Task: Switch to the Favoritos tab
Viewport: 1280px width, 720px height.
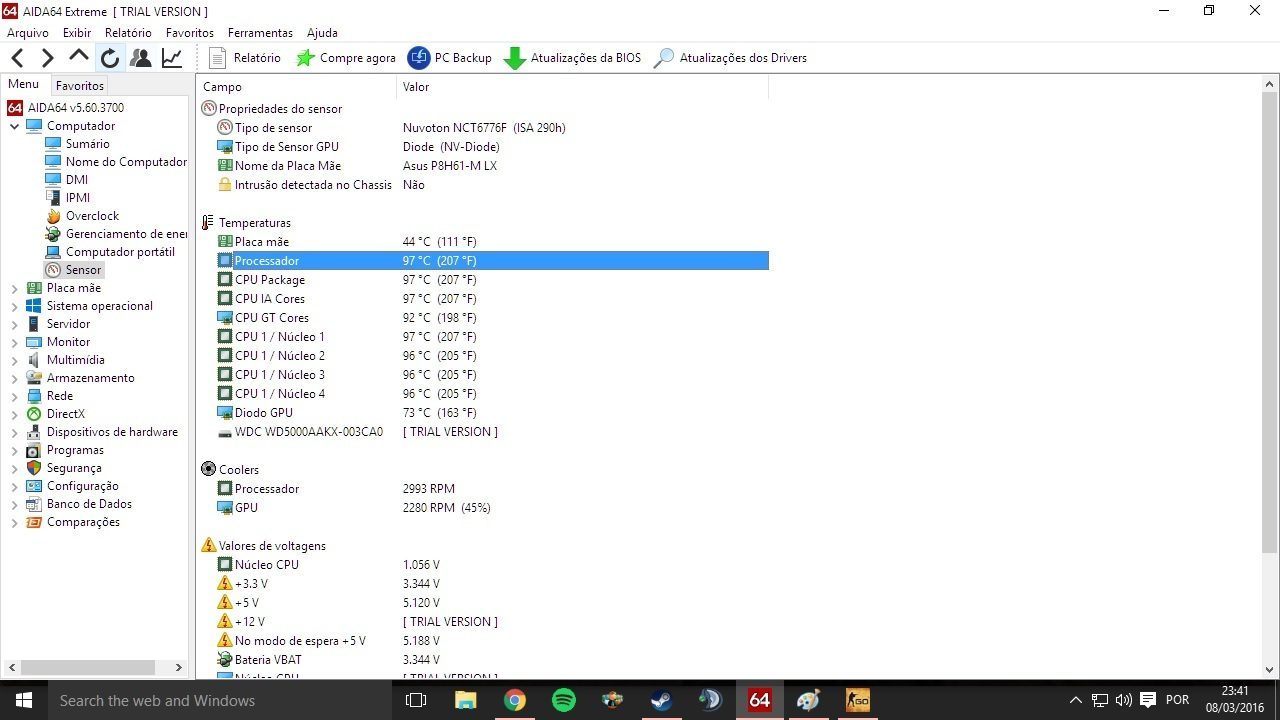Action: tap(80, 86)
